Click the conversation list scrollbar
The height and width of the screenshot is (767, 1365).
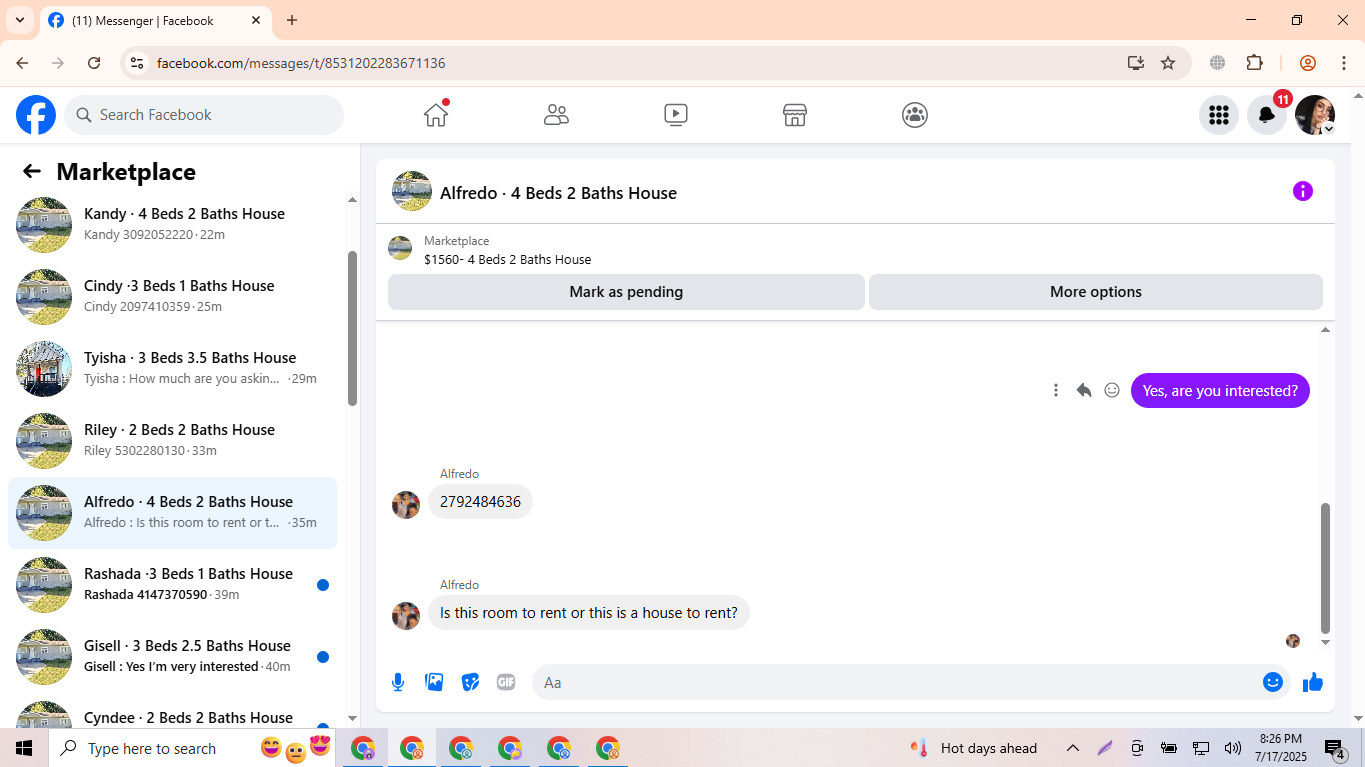(352, 328)
